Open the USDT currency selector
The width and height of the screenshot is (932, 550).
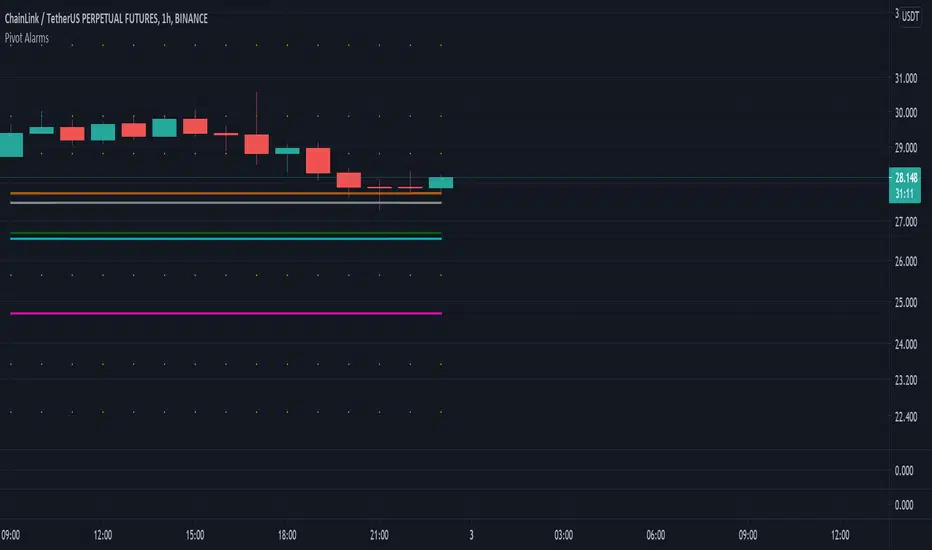911,16
